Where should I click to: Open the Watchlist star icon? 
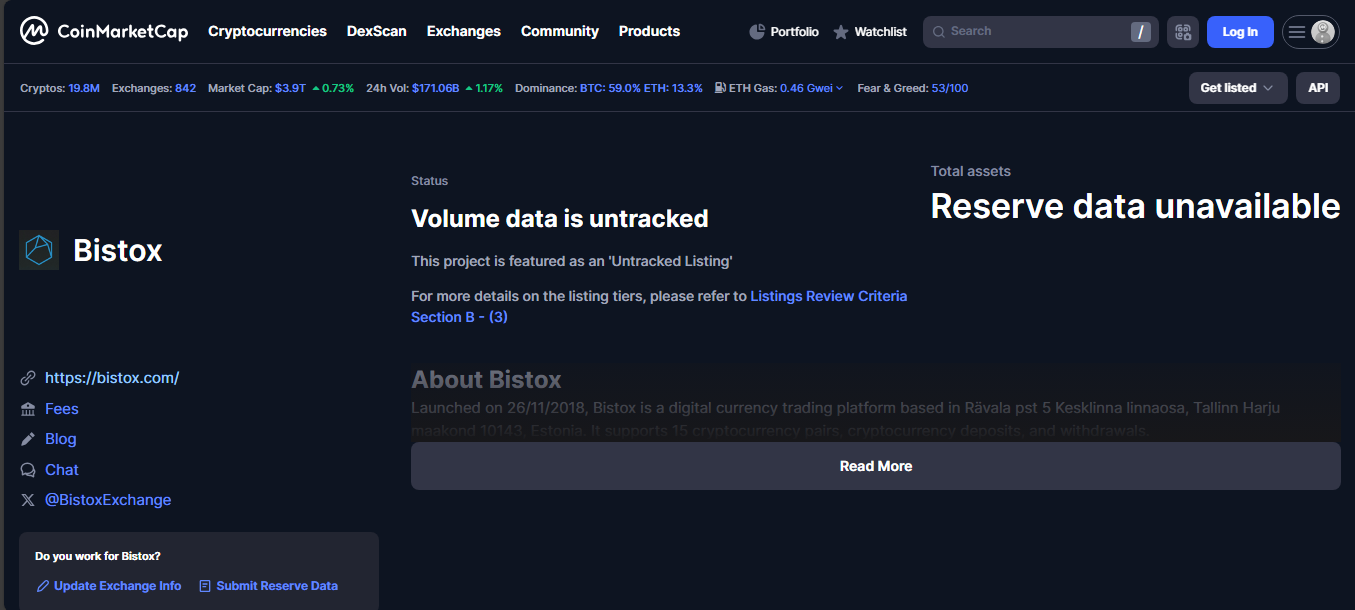point(841,32)
